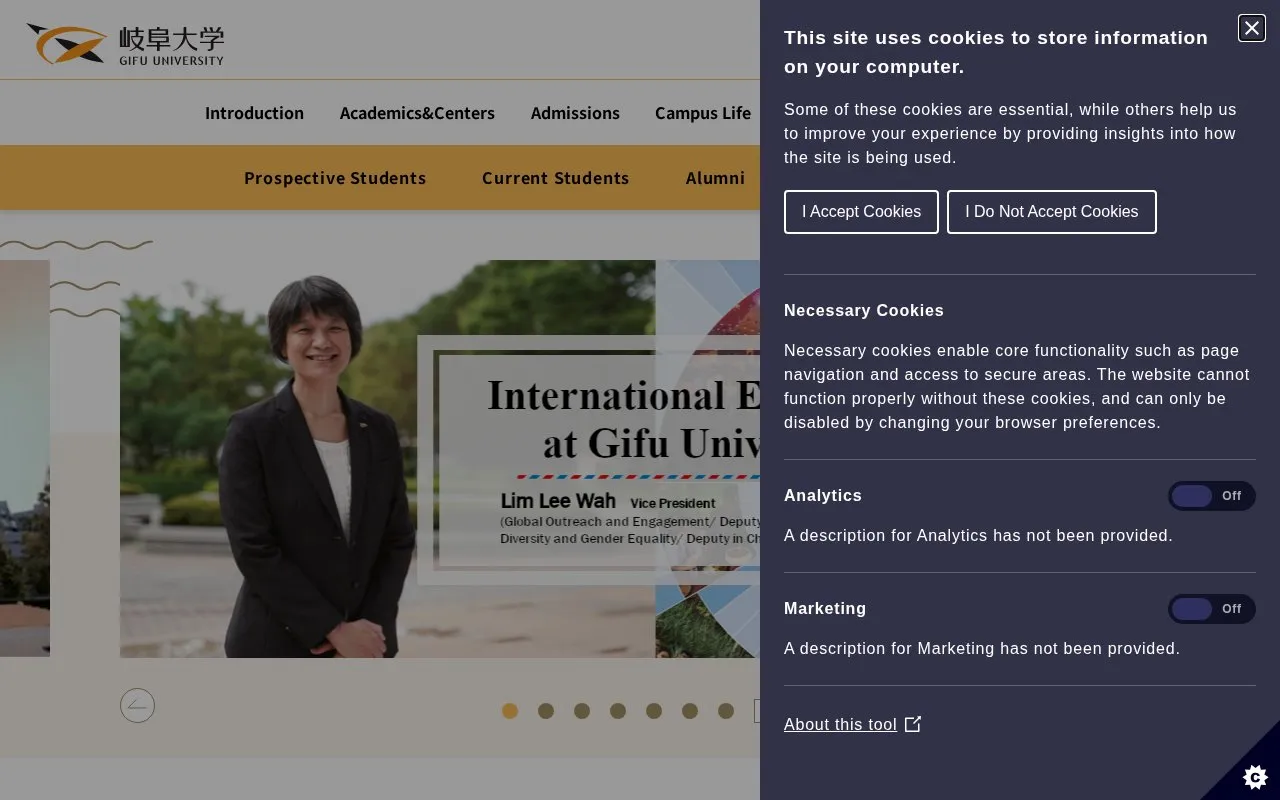
Task: Select the fourth carousel dot
Action: [618, 711]
